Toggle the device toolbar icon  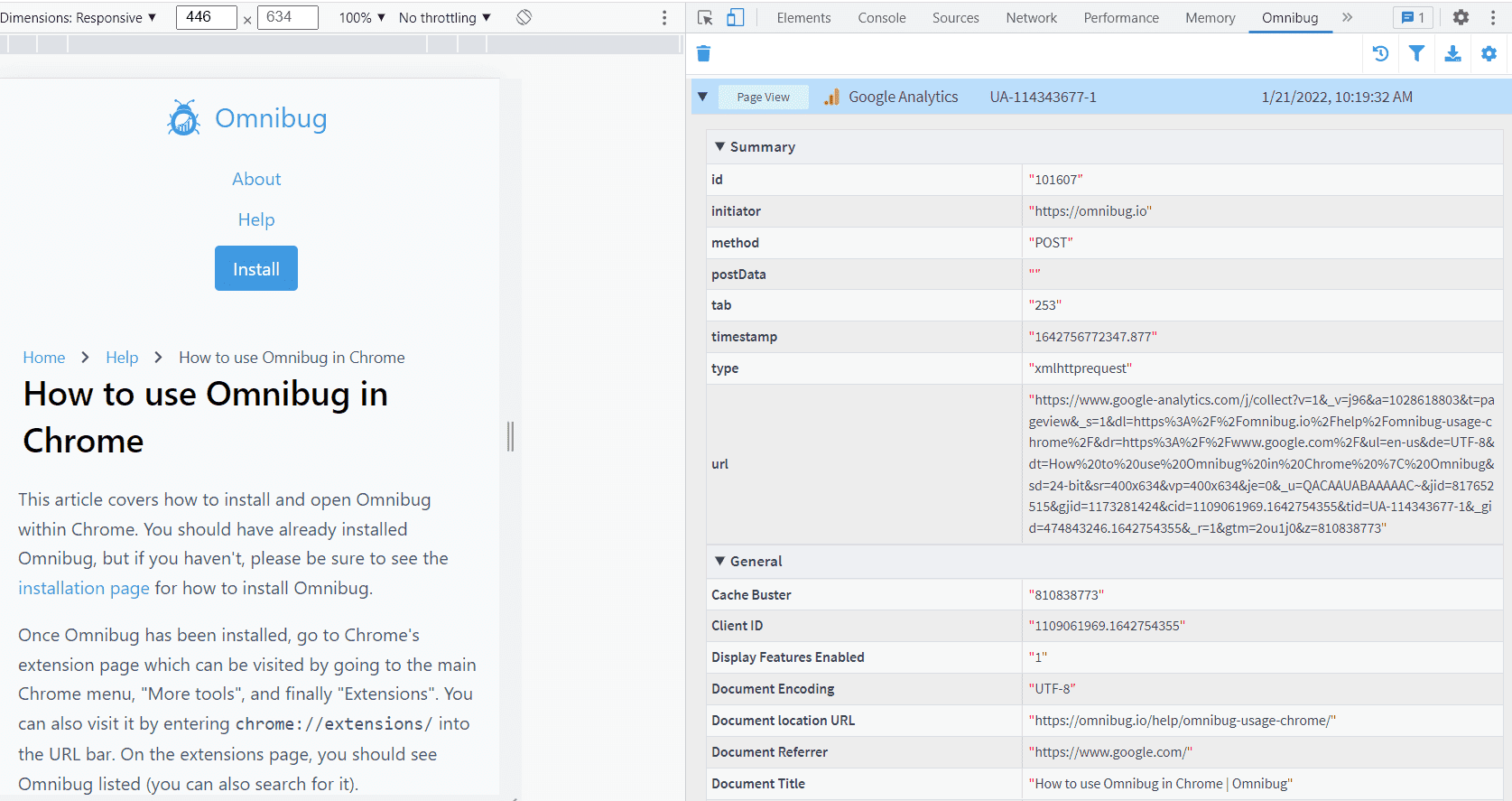[736, 17]
